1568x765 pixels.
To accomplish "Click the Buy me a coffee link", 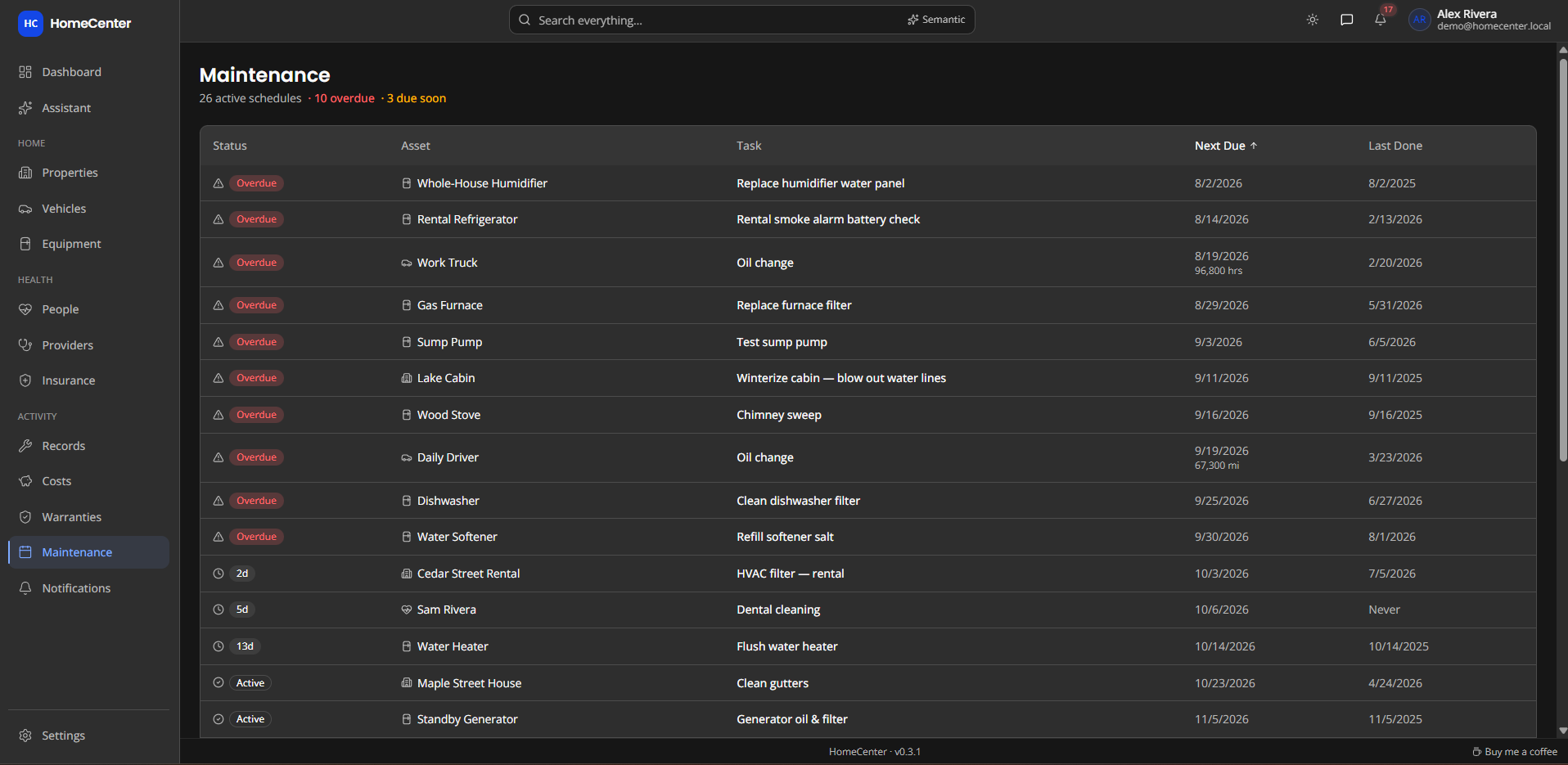I will pos(1515,752).
